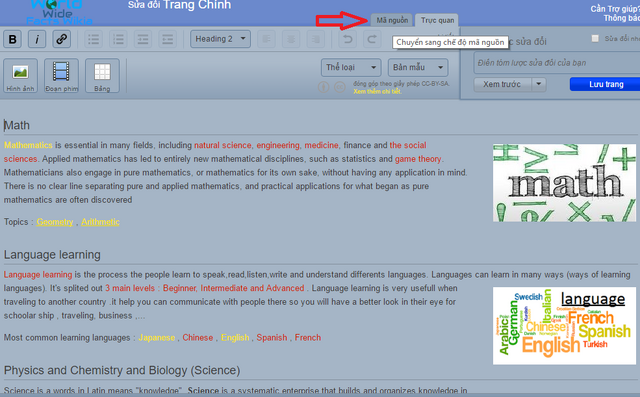Open the Chinese language link

198,338
